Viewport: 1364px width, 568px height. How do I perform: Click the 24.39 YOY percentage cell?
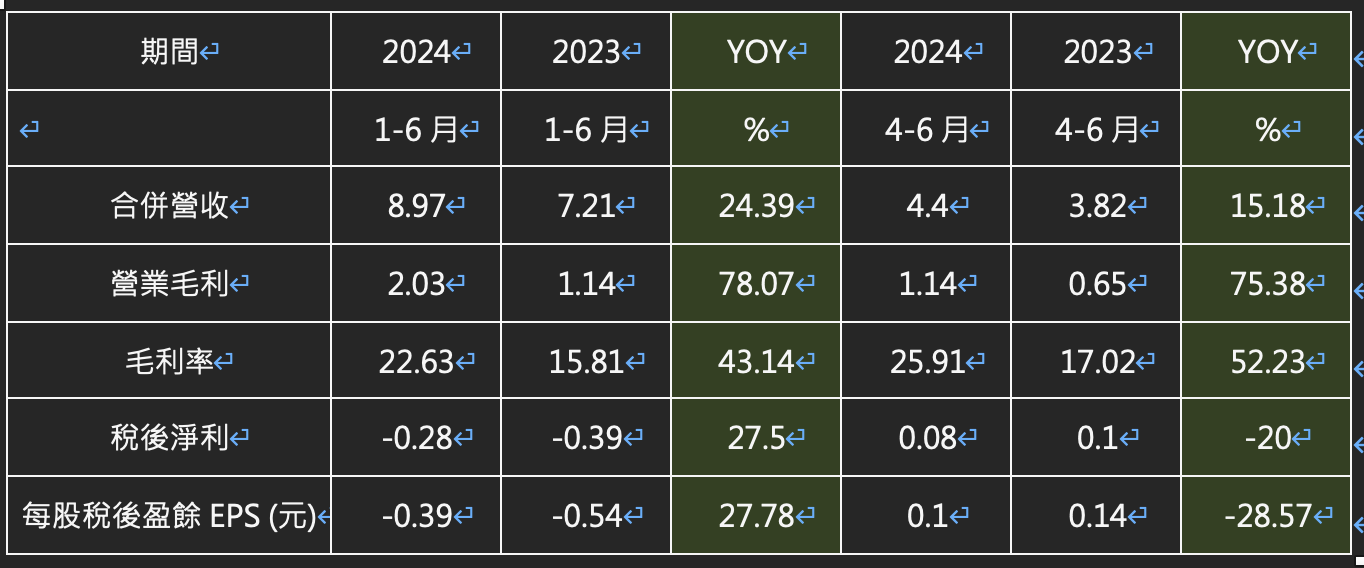click(756, 206)
